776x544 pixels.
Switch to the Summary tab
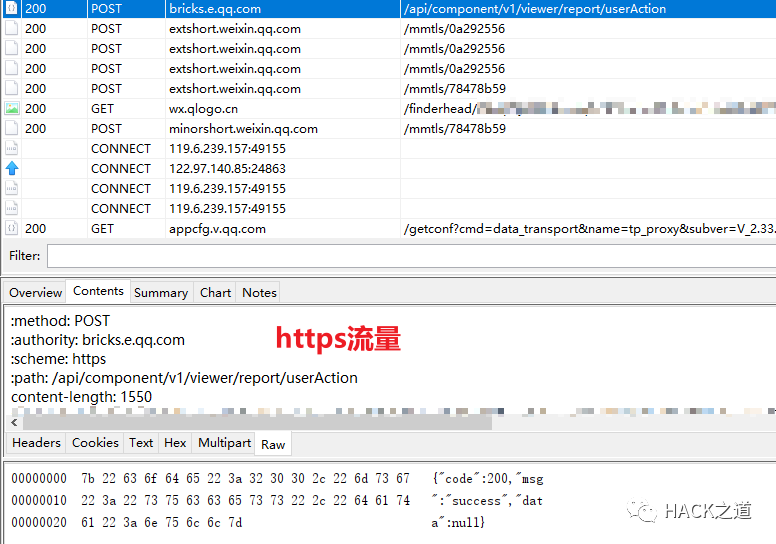tap(161, 293)
